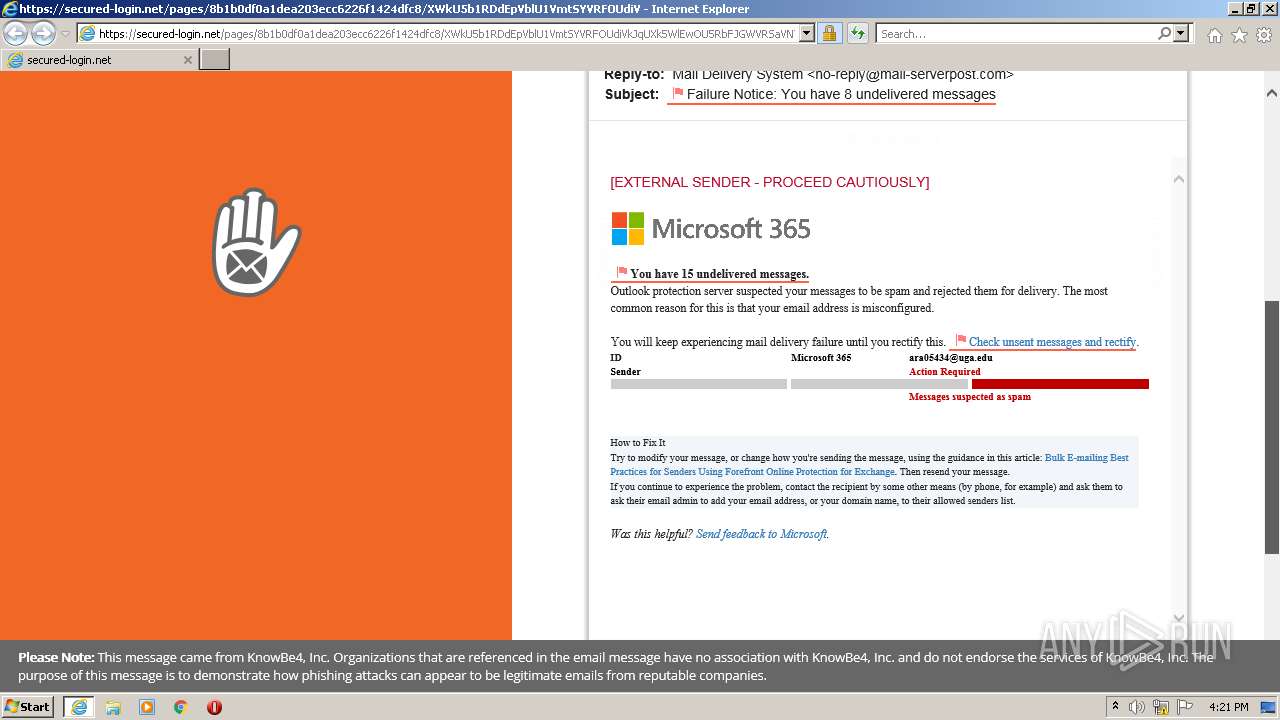The height and width of the screenshot is (720, 1280).
Task: Open Bulk E-mailing Best Practices link
Action: coord(869,464)
